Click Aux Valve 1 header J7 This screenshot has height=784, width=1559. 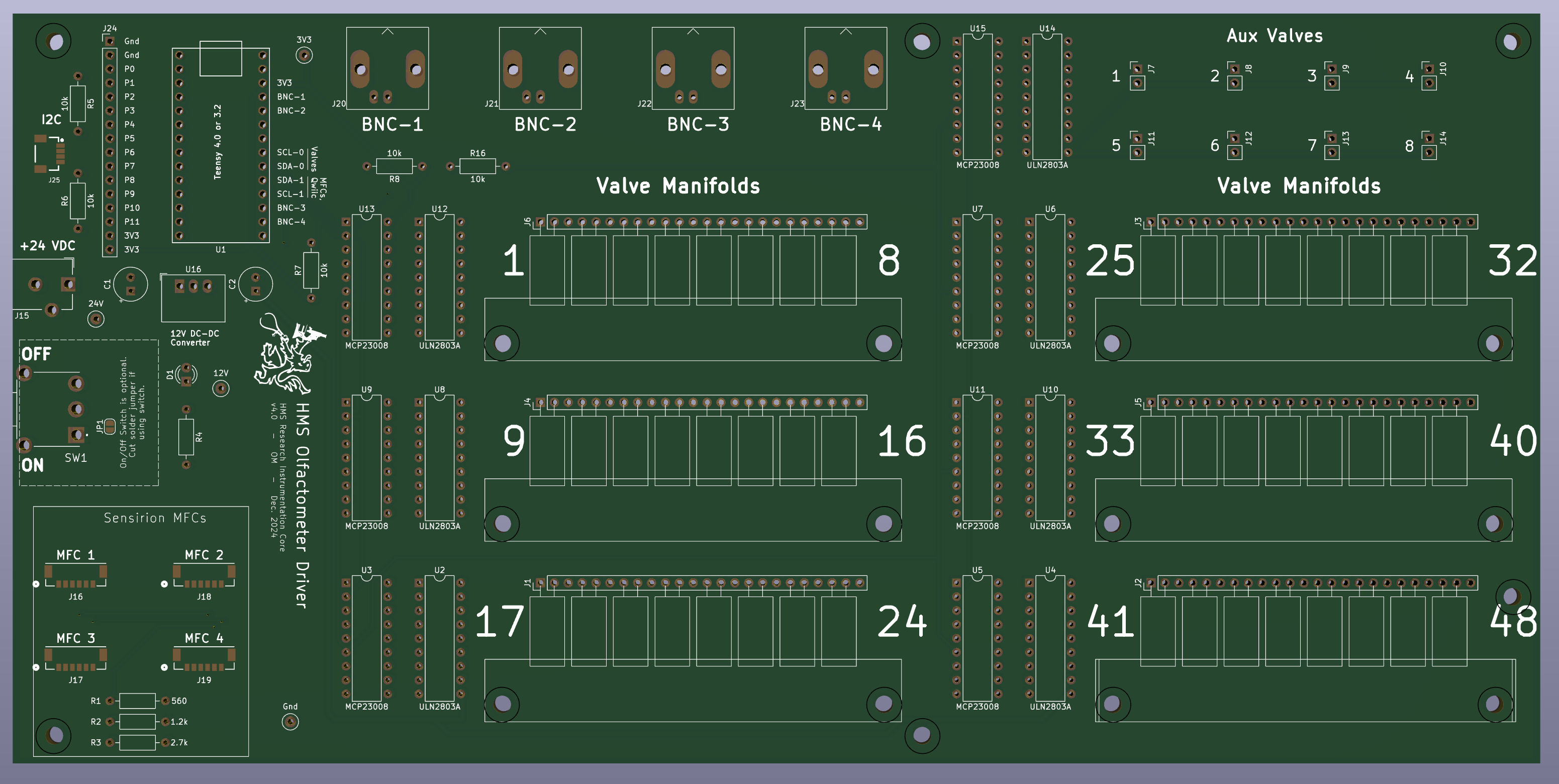[x=1138, y=76]
